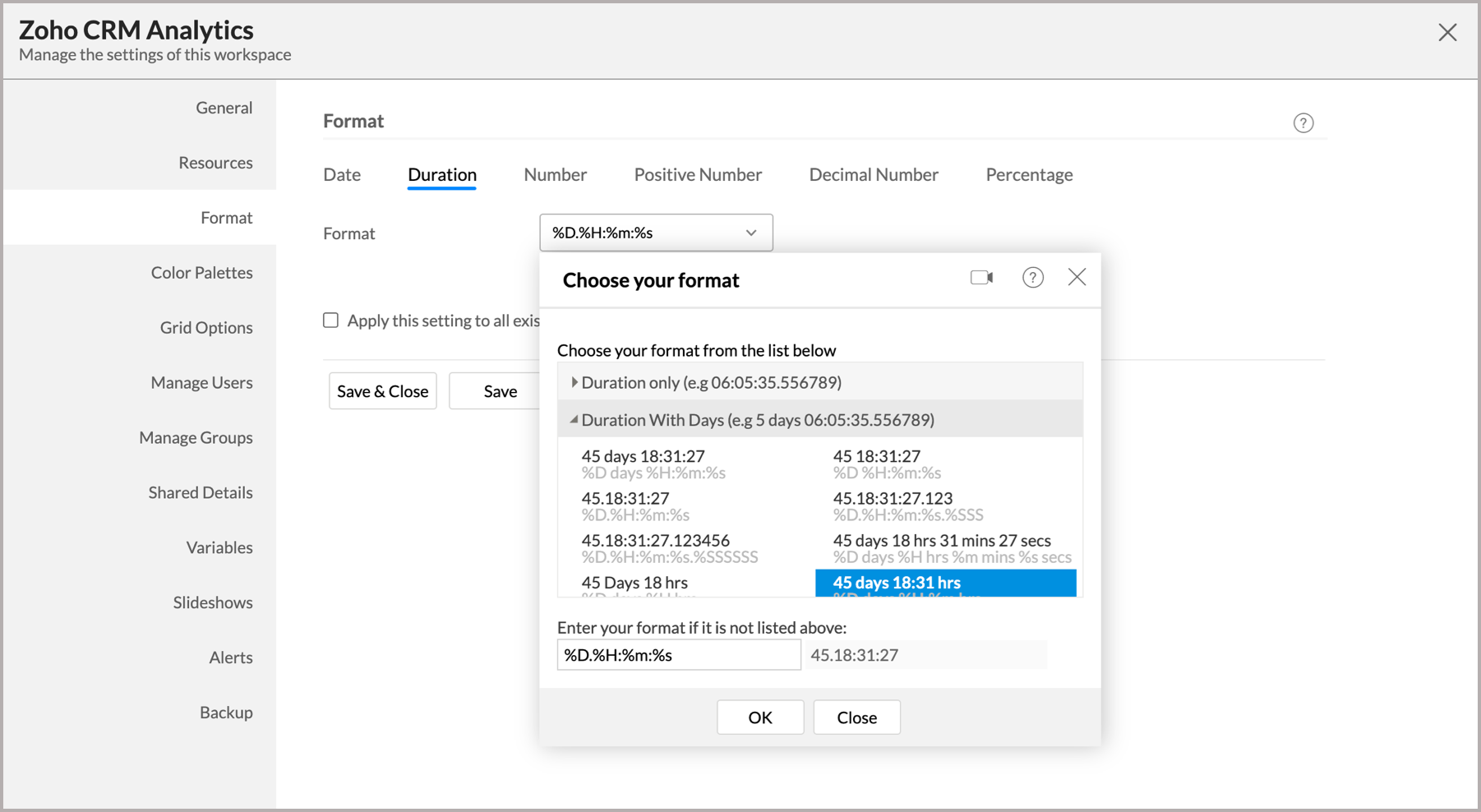Close the workspace settings window
The image size is (1481, 812).
[1447, 33]
